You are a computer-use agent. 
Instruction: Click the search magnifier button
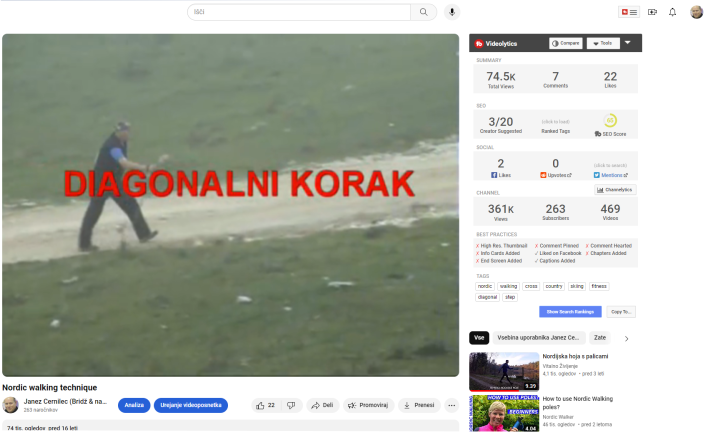coord(424,12)
